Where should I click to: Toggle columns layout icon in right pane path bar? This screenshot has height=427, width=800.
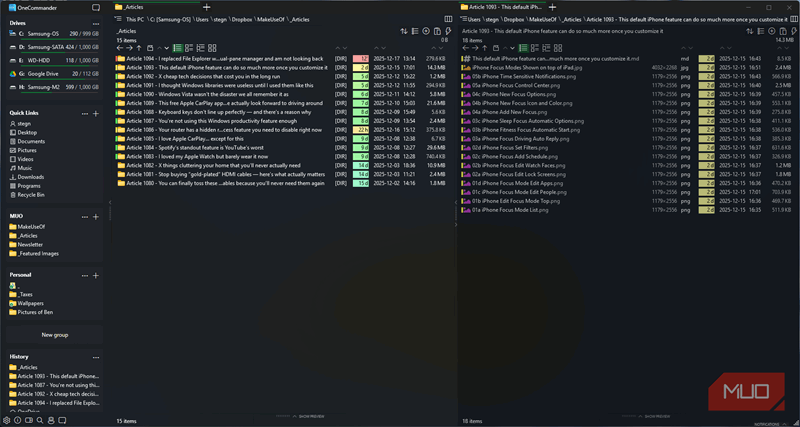pos(794,19)
